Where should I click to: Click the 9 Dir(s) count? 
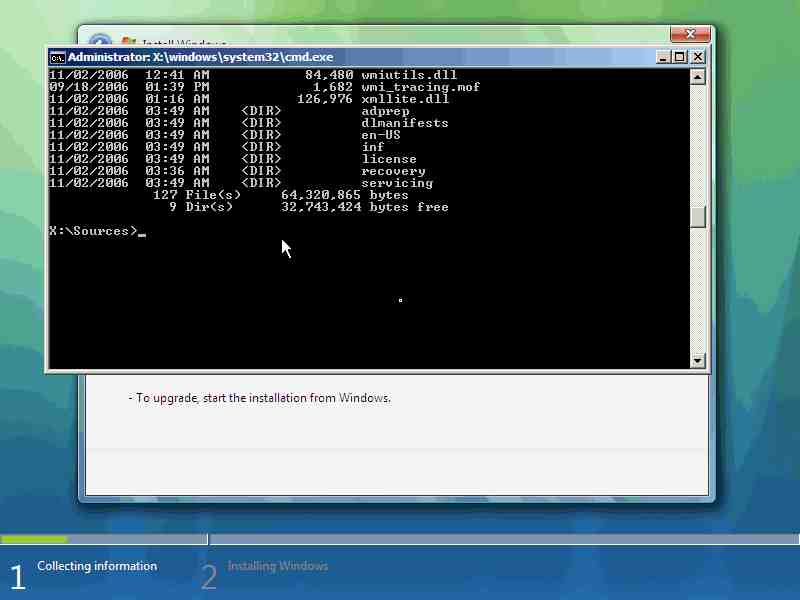click(x=201, y=207)
